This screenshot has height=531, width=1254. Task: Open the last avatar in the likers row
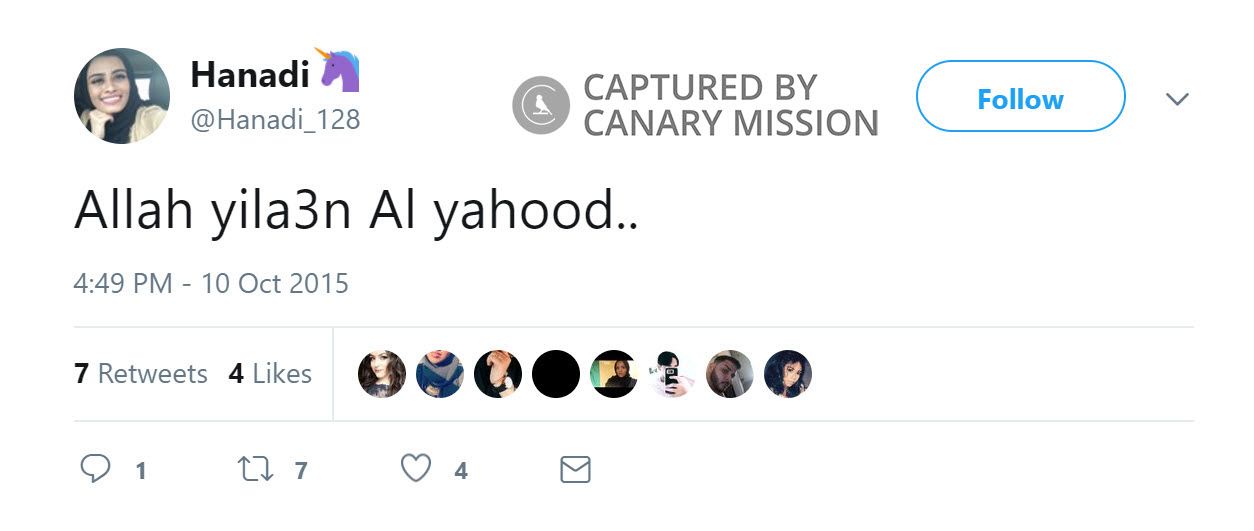(x=788, y=374)
